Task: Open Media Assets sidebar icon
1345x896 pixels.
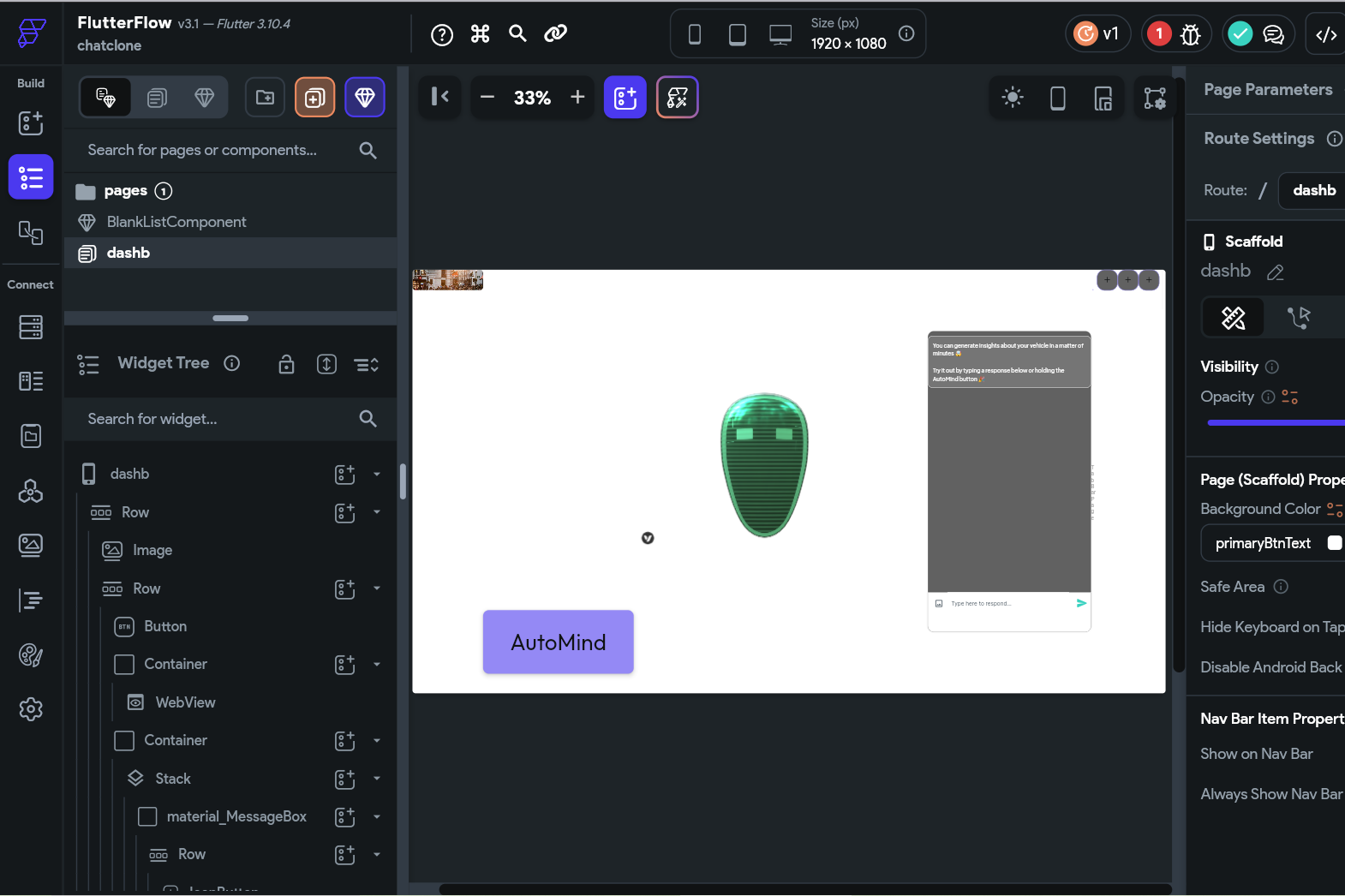Action: click(x=31, y=545)
